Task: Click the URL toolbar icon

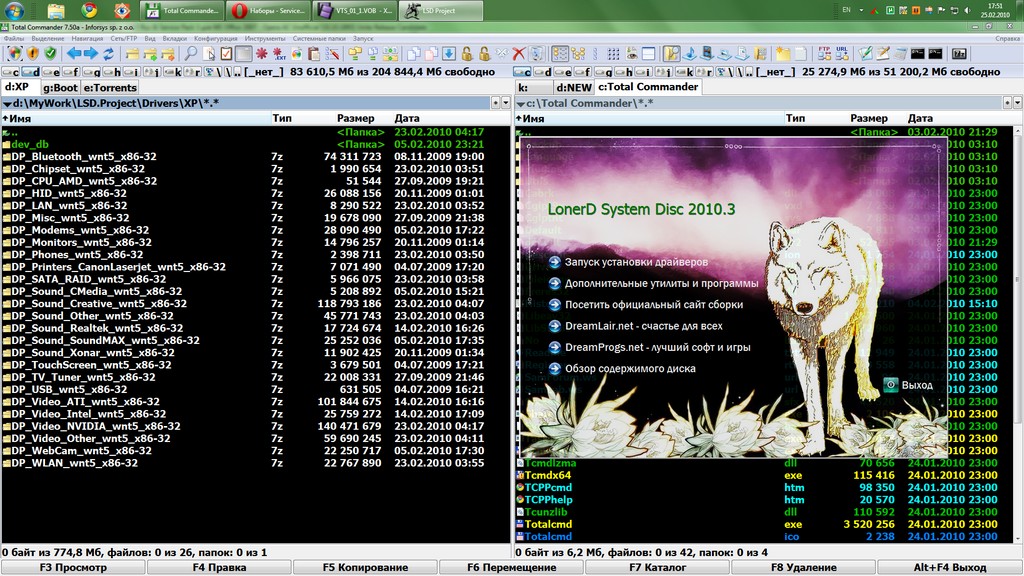Action: click(x=842, y=53)
